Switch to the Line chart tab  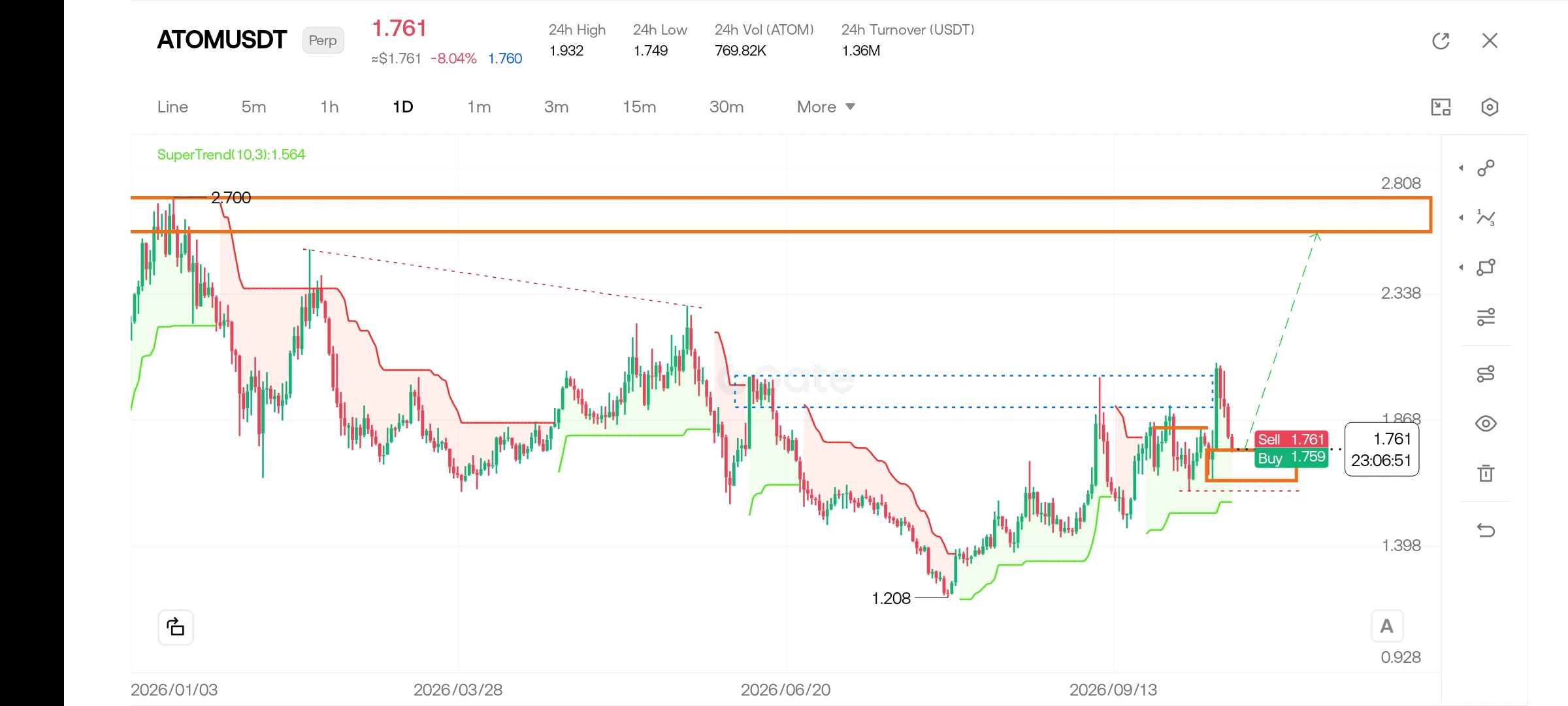172,107
